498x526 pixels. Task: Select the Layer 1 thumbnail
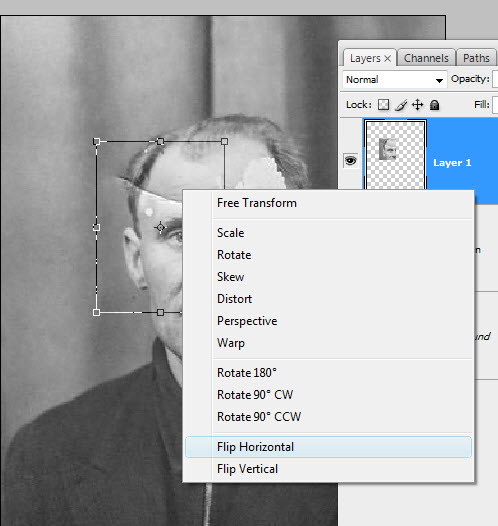[395, 155]
